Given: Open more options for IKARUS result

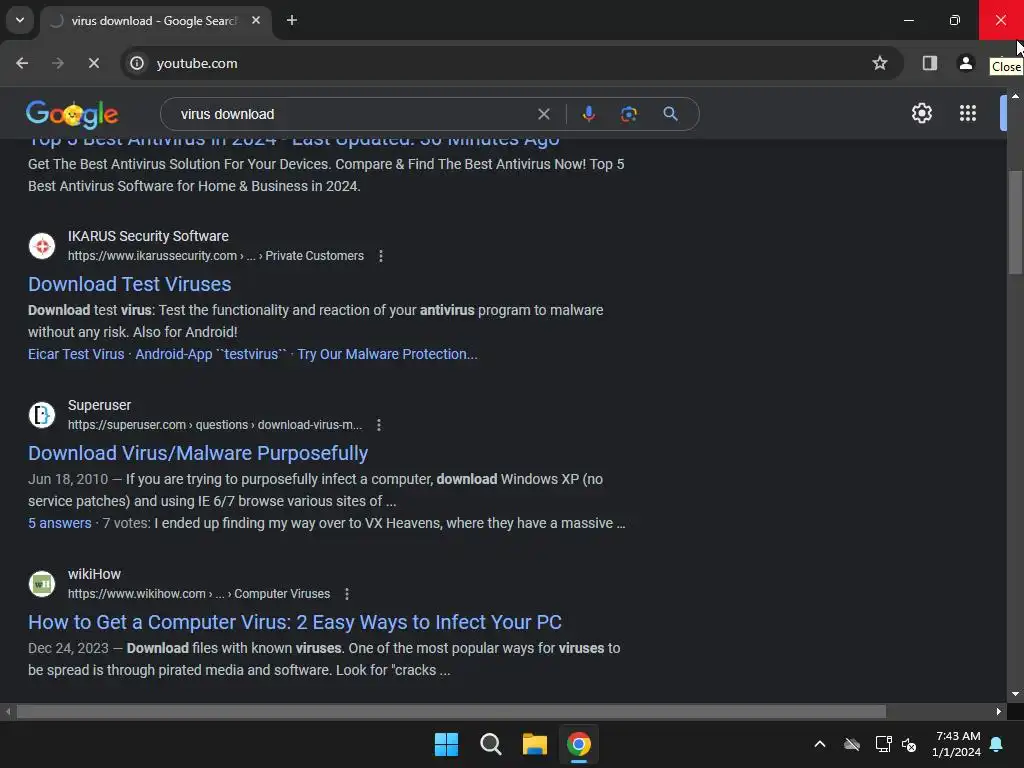Looking at the screenshot, I should (381, 256).
